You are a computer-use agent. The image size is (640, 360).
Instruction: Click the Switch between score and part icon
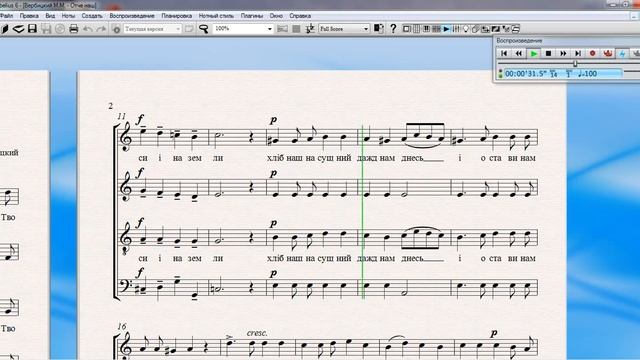(378, 29)
